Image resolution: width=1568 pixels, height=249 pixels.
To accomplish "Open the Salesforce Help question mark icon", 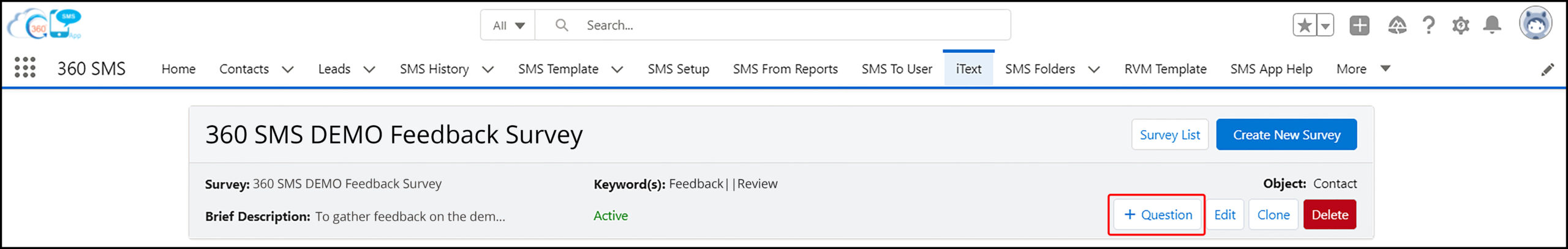I will pos(1428,25).
